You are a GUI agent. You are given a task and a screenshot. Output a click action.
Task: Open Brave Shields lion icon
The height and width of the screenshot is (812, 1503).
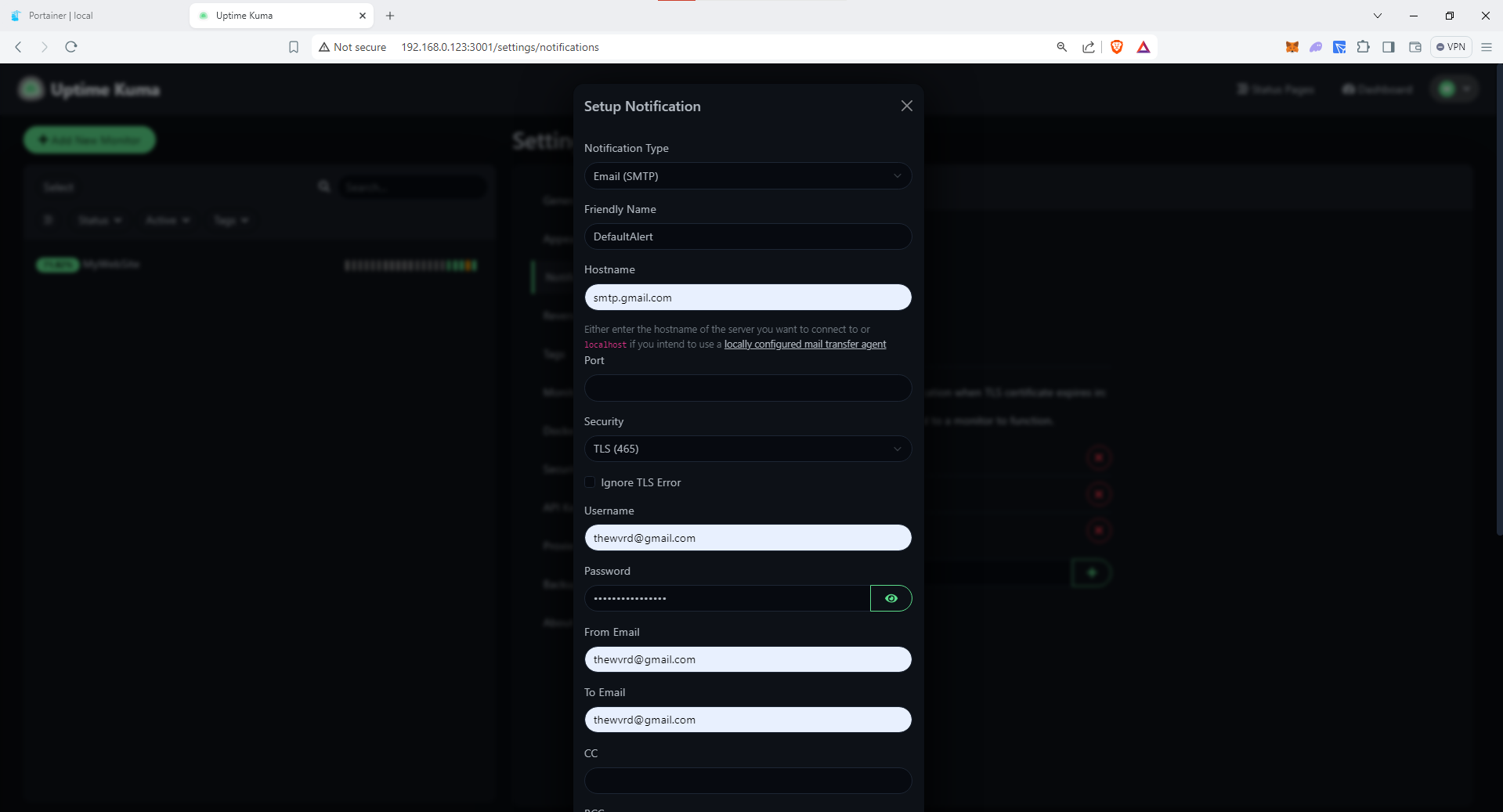(1117, 47)
